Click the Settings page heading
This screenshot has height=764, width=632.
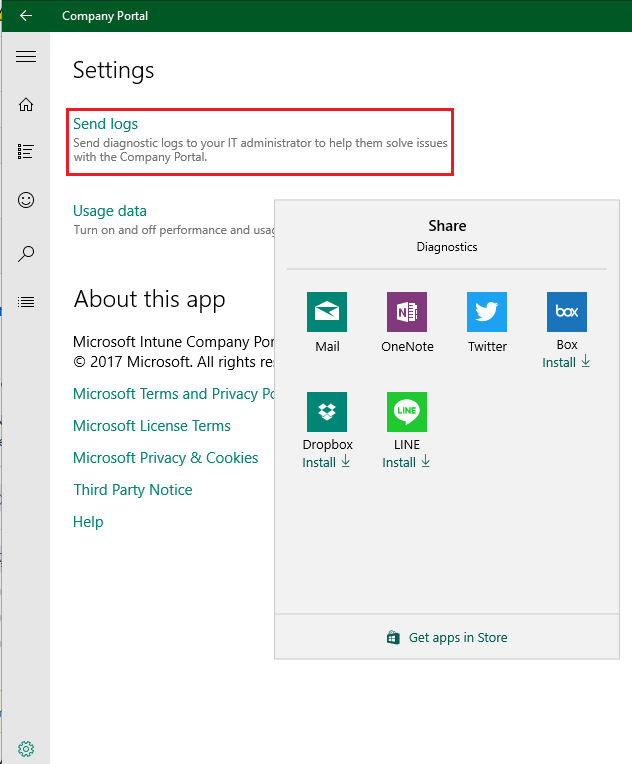114,70
